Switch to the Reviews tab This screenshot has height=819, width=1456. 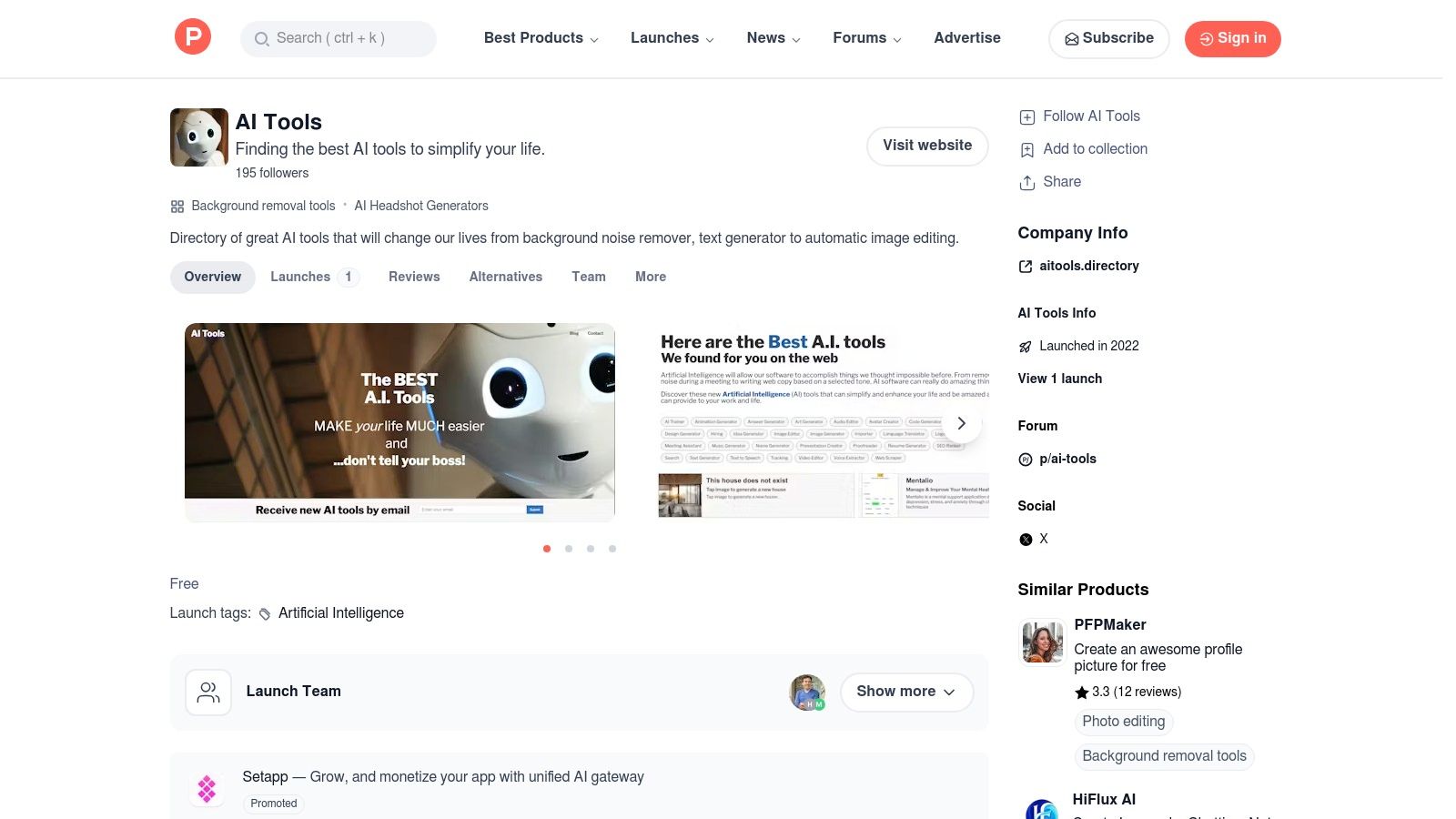pyautogui.click(x=414, y=277)
